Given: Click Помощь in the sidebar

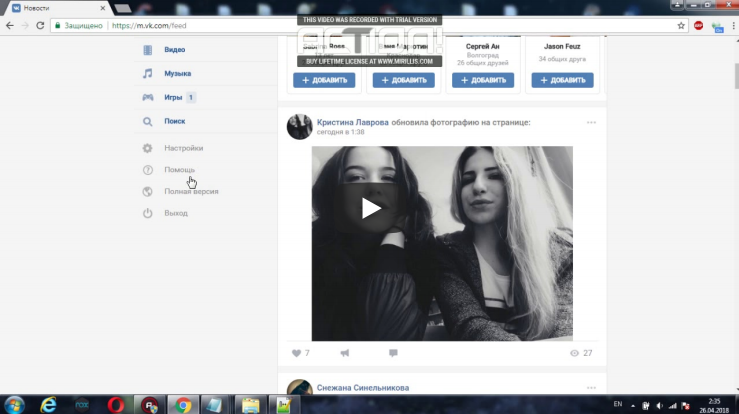Looking at the screenshot, I should 180,170.
